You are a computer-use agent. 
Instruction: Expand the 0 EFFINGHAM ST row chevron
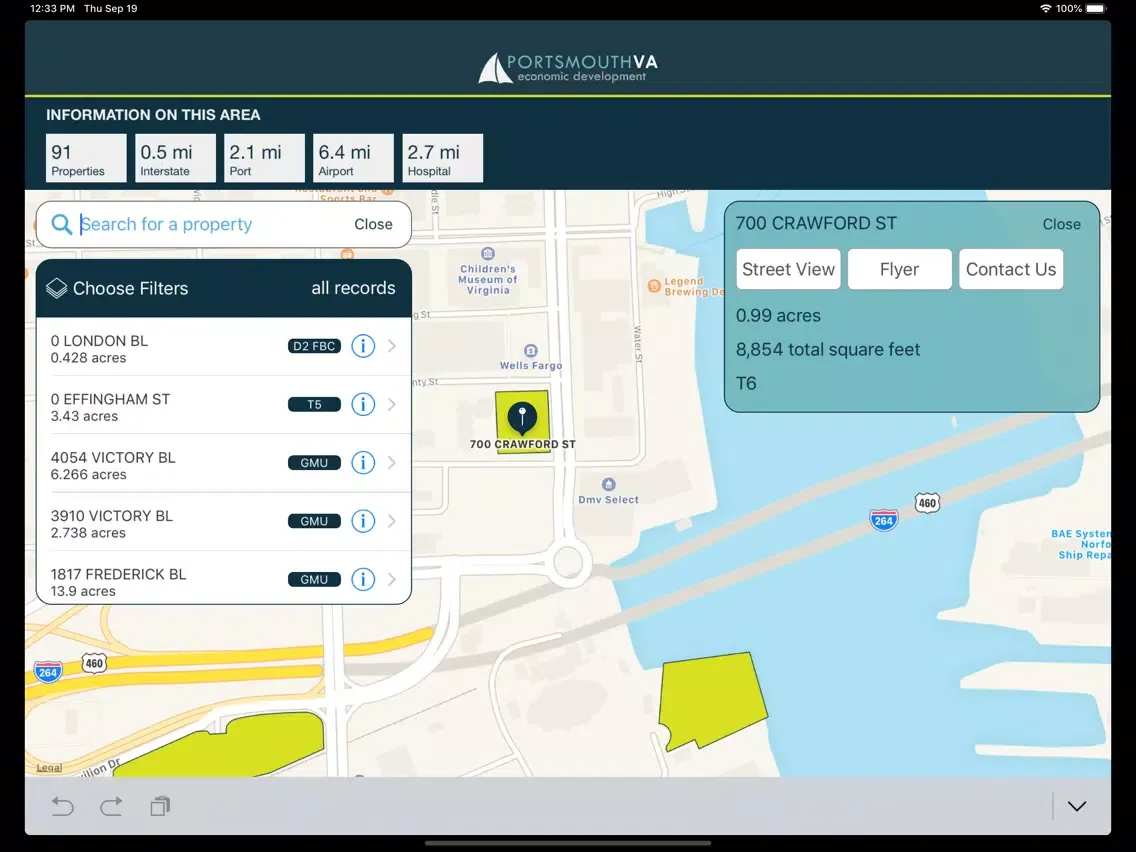[392, 404]
